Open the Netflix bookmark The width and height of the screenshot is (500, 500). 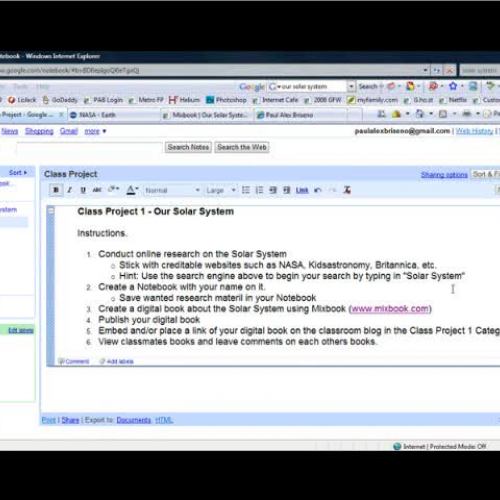coord(453,100)
